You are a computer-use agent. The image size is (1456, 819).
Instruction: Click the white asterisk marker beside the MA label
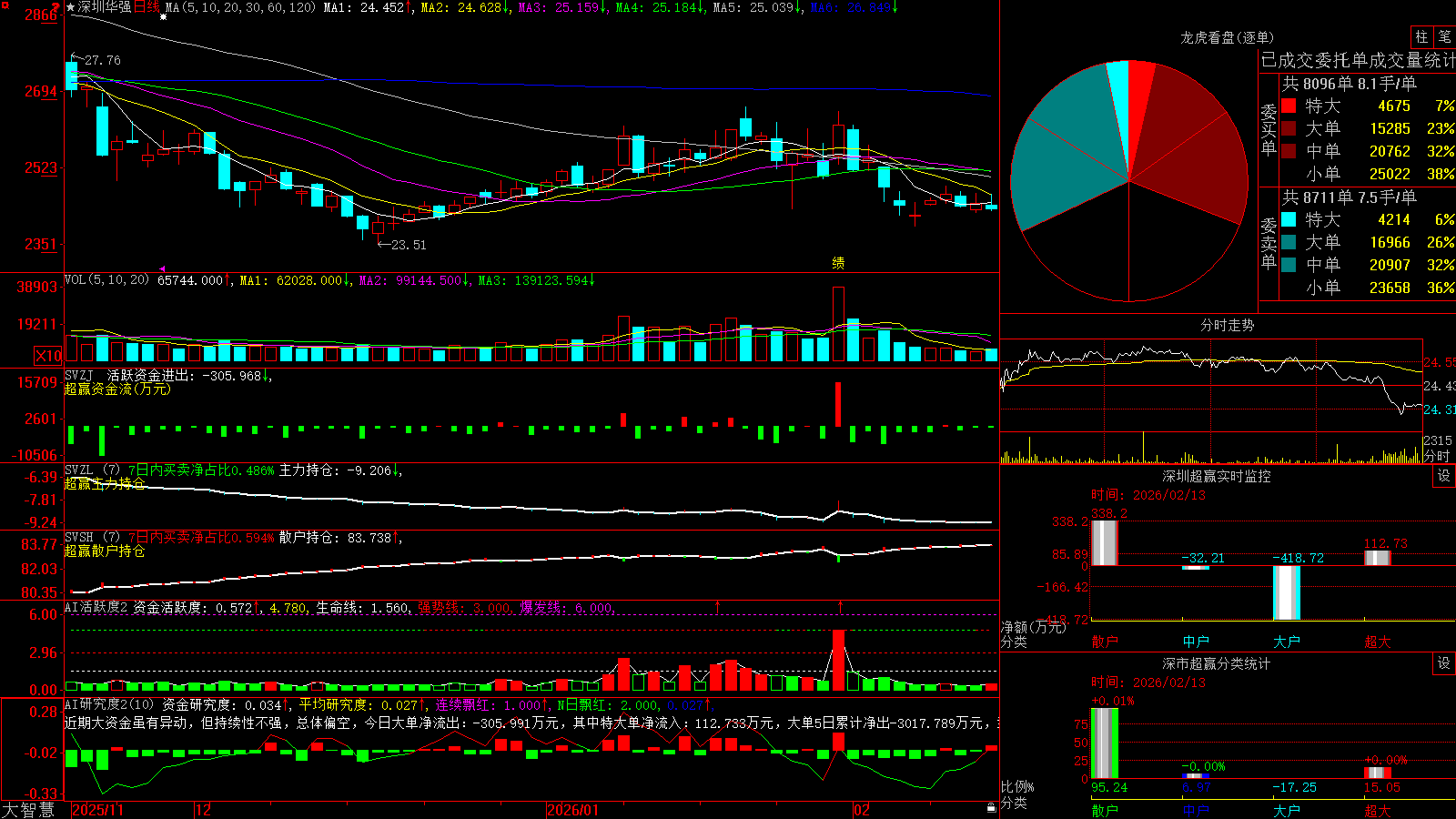(x=164, y=16)
